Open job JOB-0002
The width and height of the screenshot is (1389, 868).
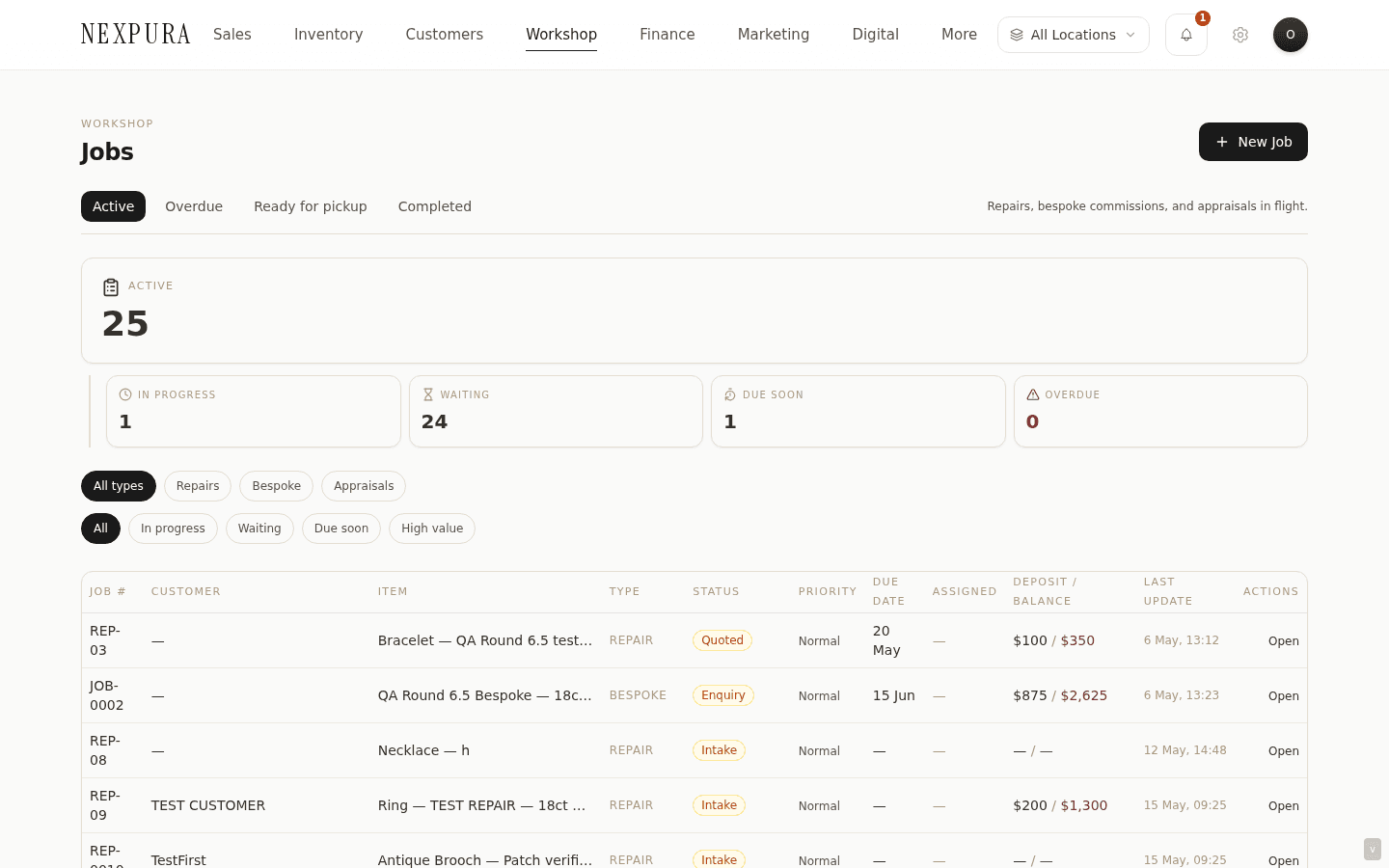click(1283, 696)
